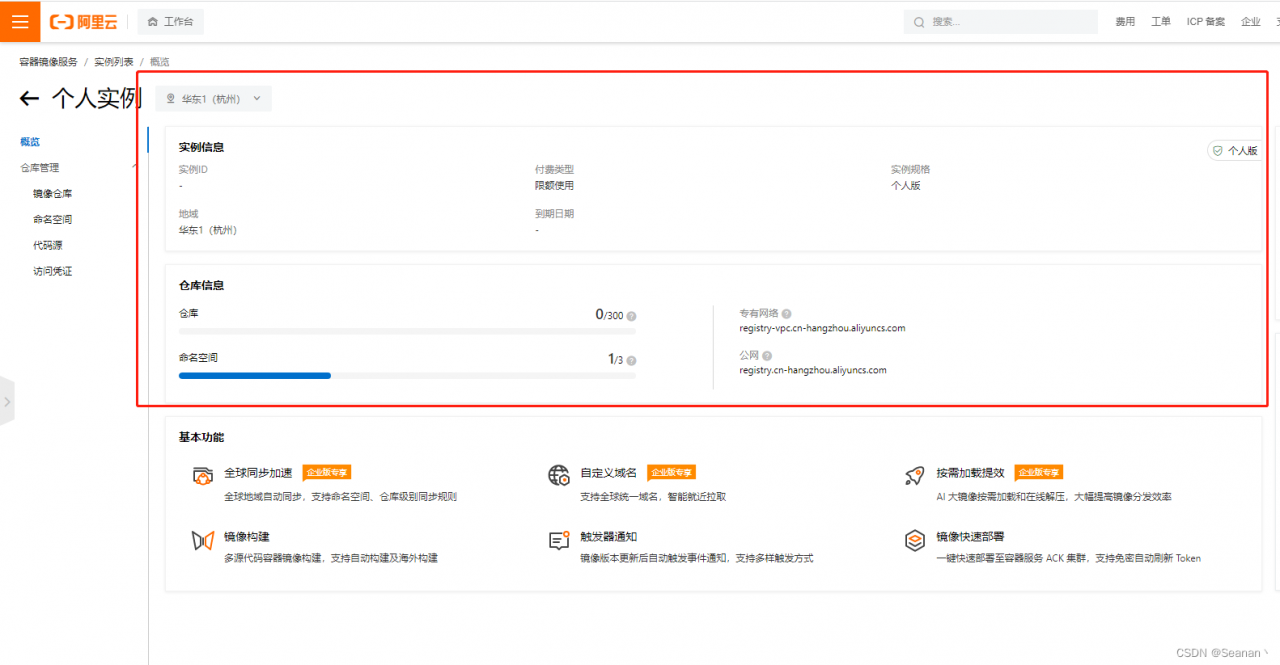The height and width of the screenshot is (665, 1280).
Task: Click the 个人实例 page title
Action: pos(96,98)
